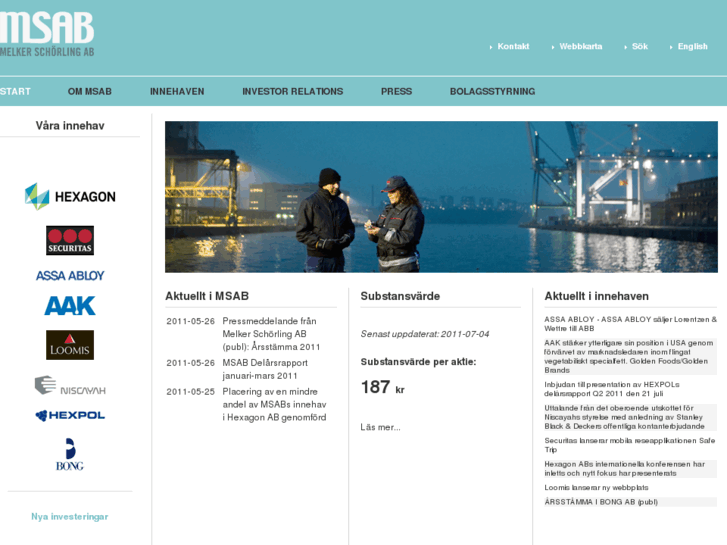Select the Aktuellt i MSAB heading

coord(207,296)
